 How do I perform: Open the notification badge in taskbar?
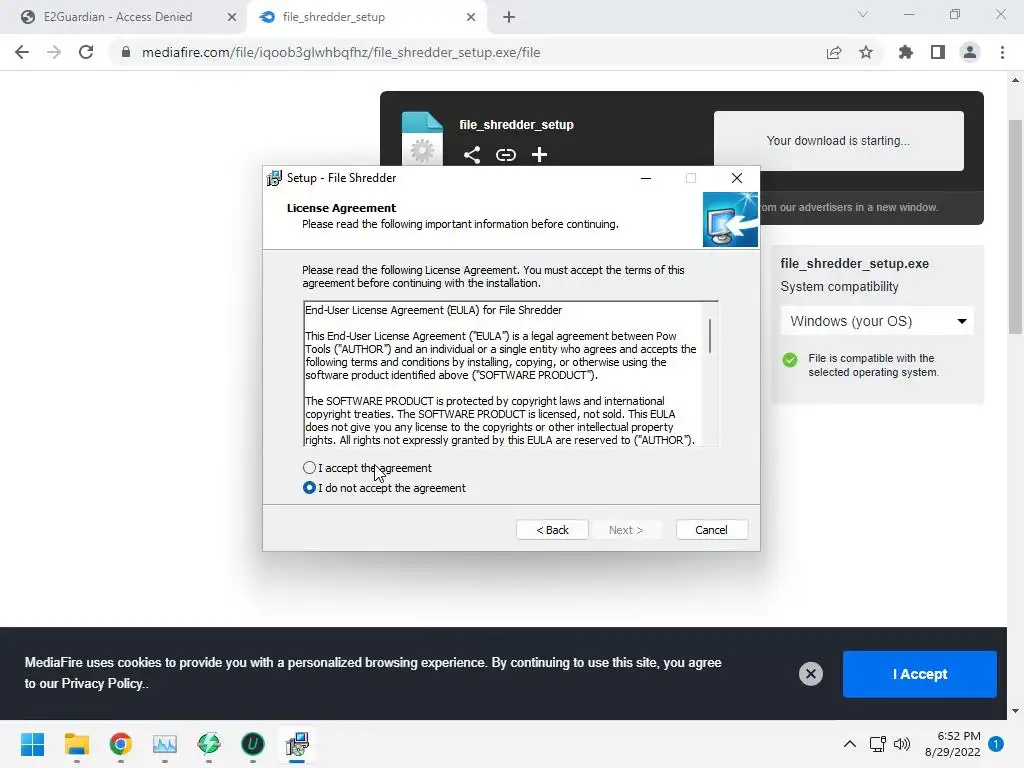point(996,744)
